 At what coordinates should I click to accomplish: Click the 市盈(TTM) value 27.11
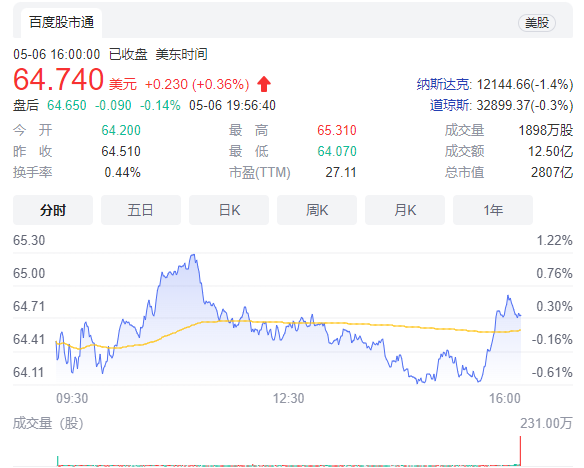(x=341, y=172)
